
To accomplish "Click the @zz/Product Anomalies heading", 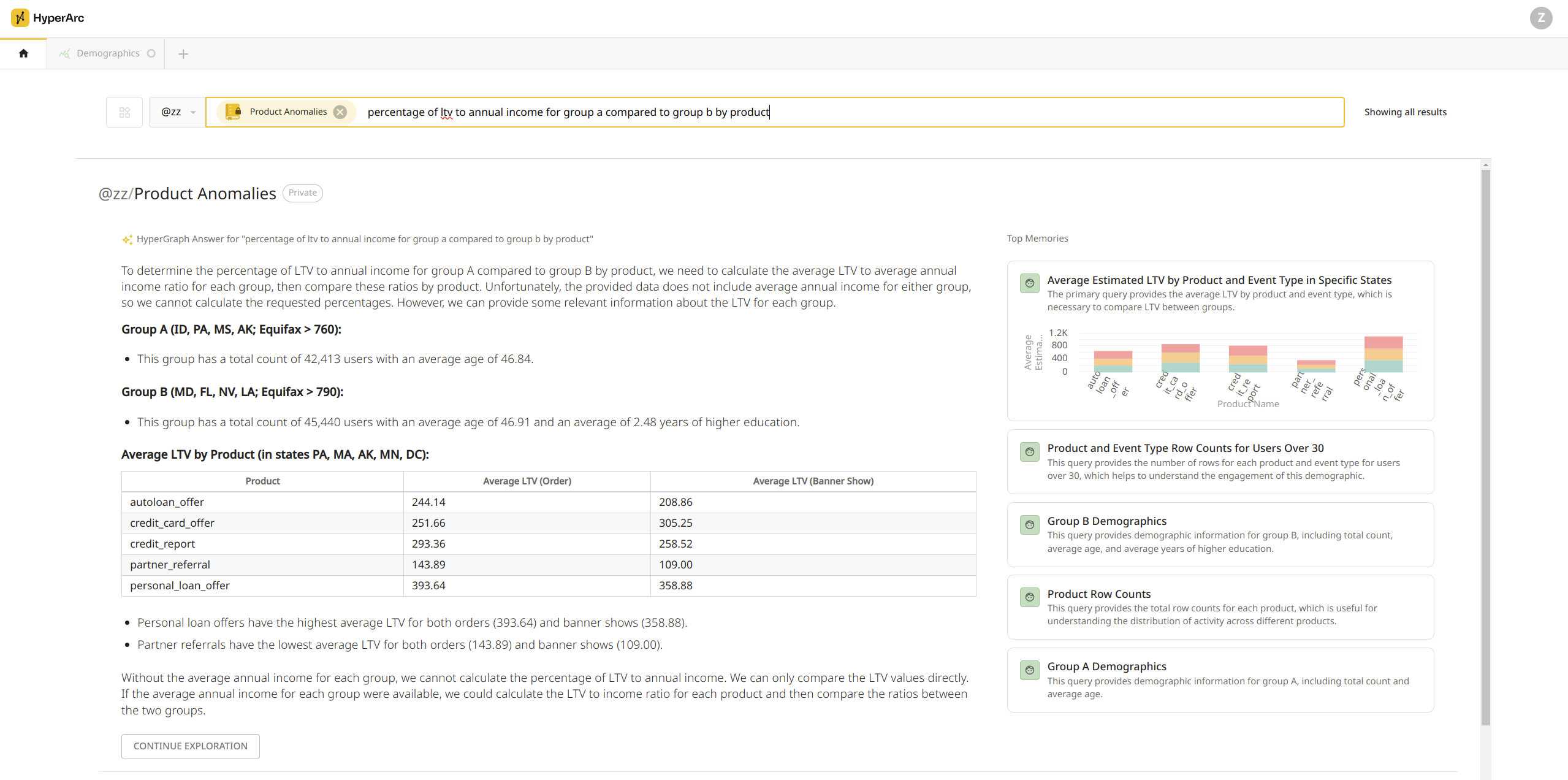I will (x=187, y=194).
